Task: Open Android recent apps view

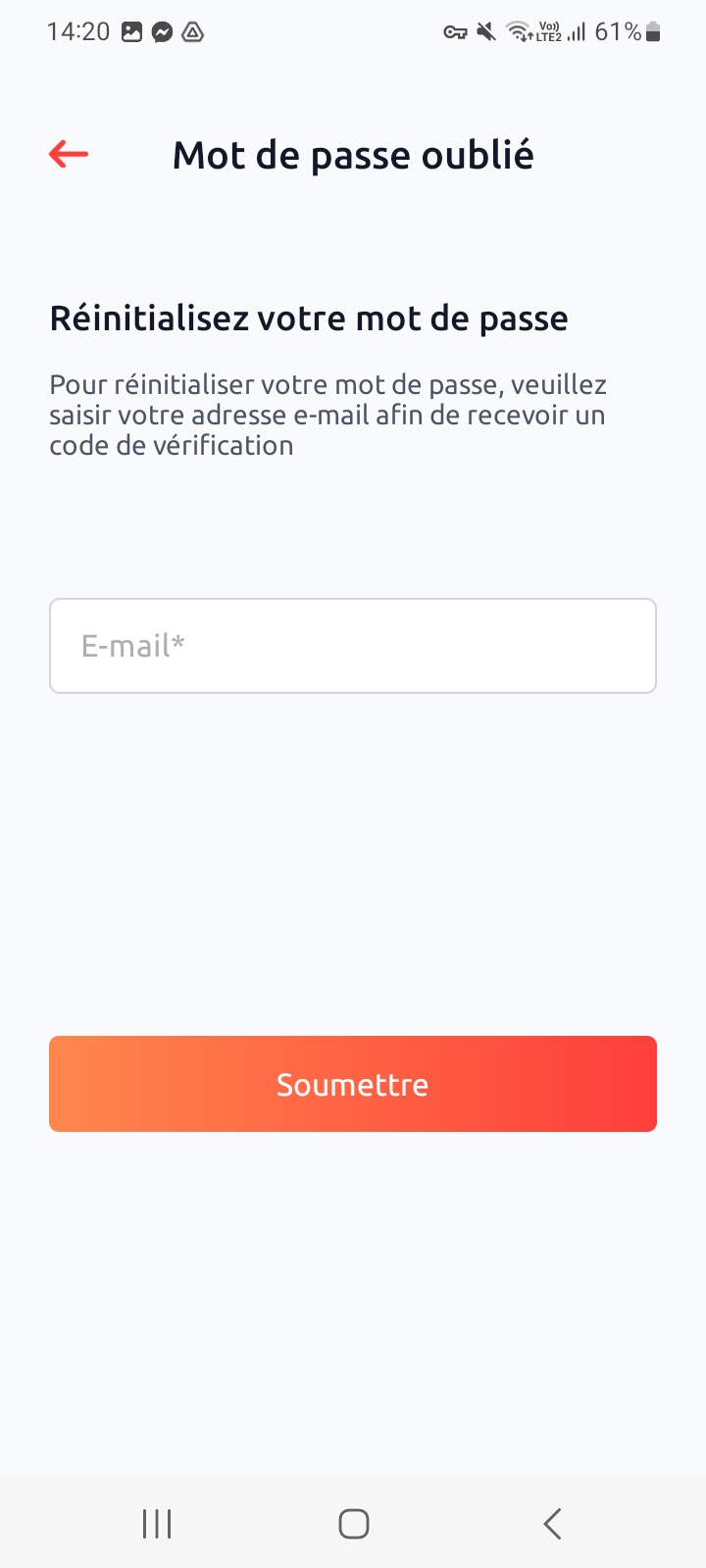Action: pyautogui.click(x=157, y=1524)
